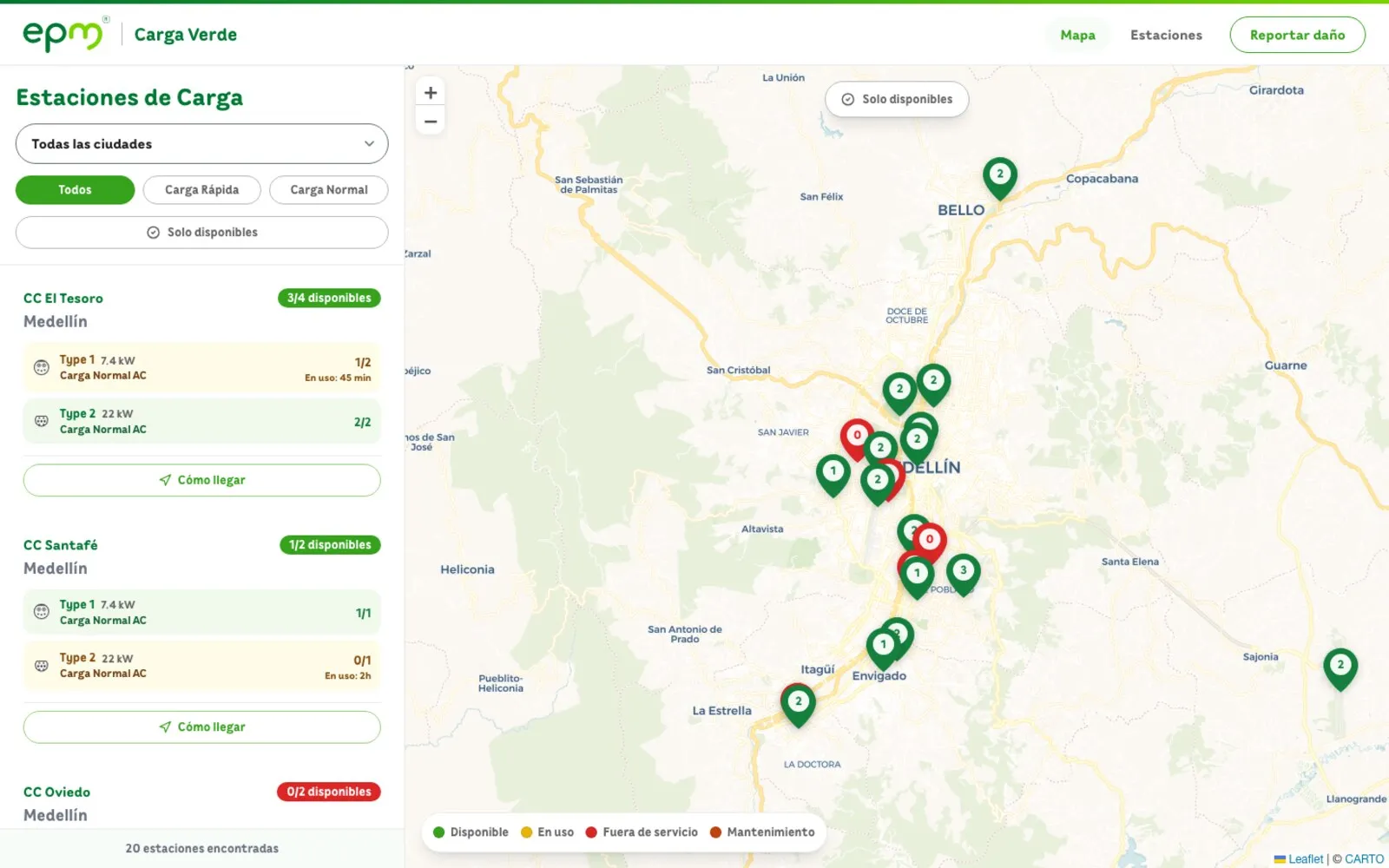This screenshot has width=1389, height=868.
Task: Open the CC El Tesoro station title
Action: pos(63,298)
